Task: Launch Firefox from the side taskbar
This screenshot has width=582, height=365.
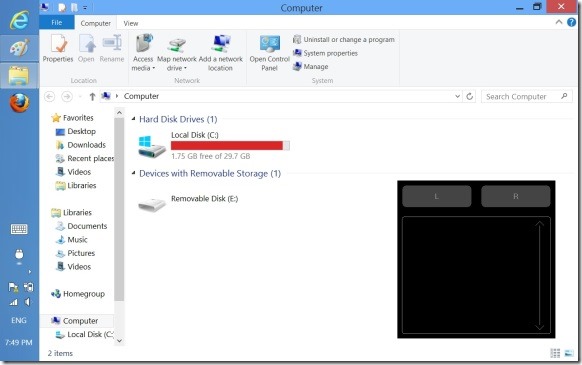Action: point(19,103)
